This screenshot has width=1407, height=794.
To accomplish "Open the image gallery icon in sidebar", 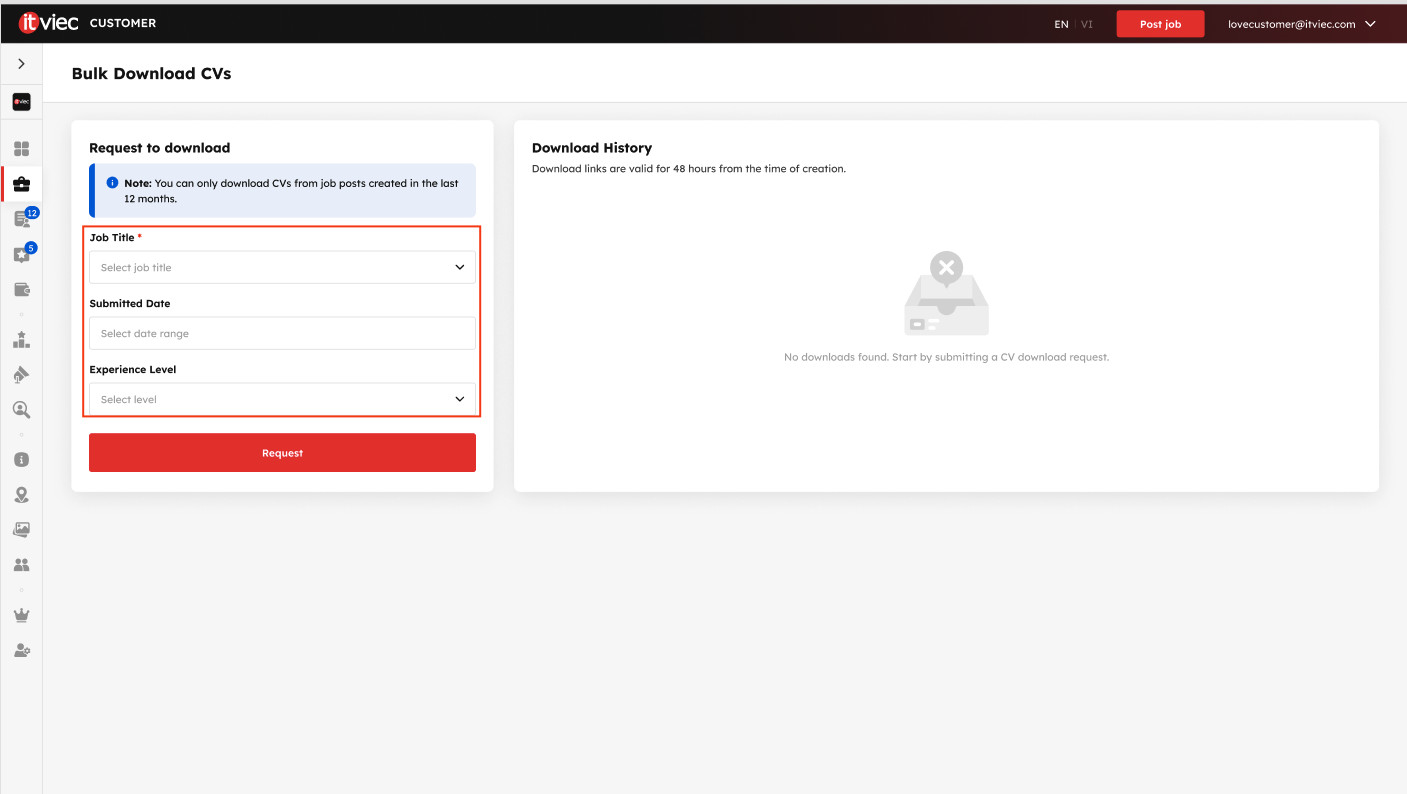I will coord(21,530).
